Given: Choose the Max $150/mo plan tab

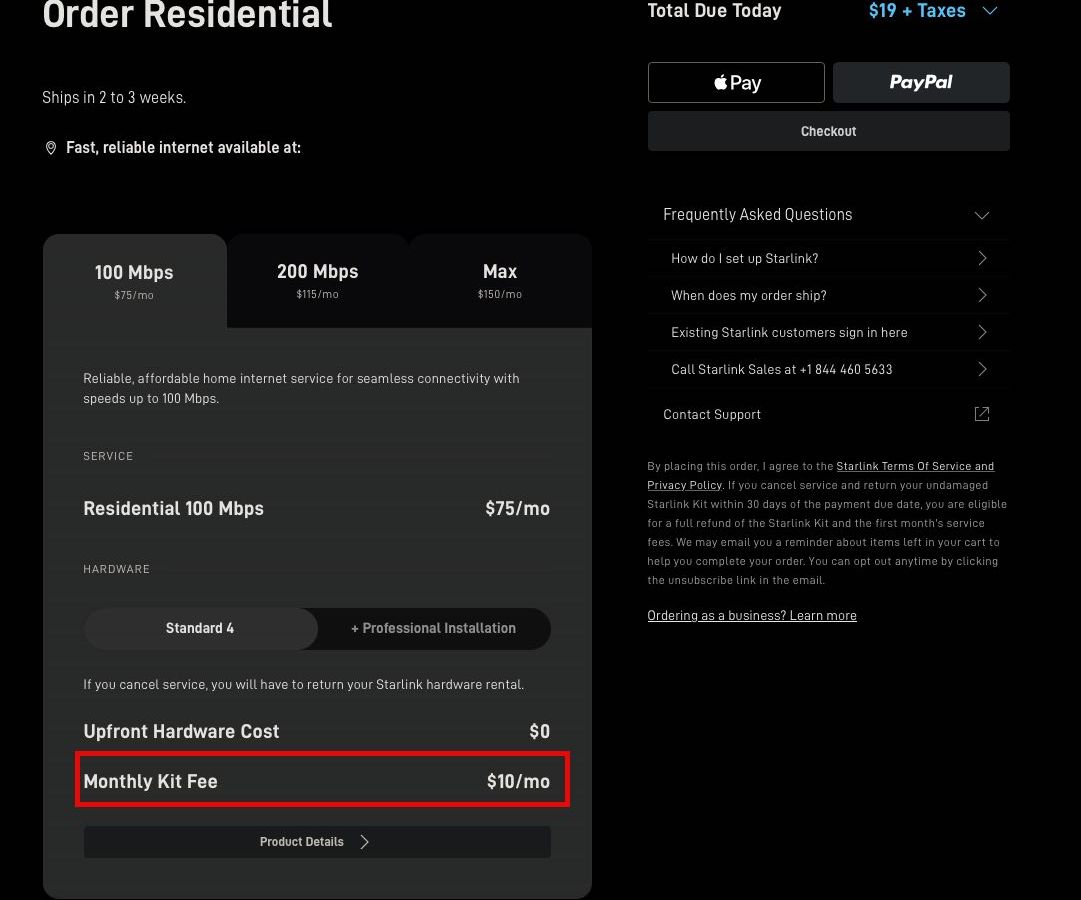Looking at the screenshot, I should [500, 281].
